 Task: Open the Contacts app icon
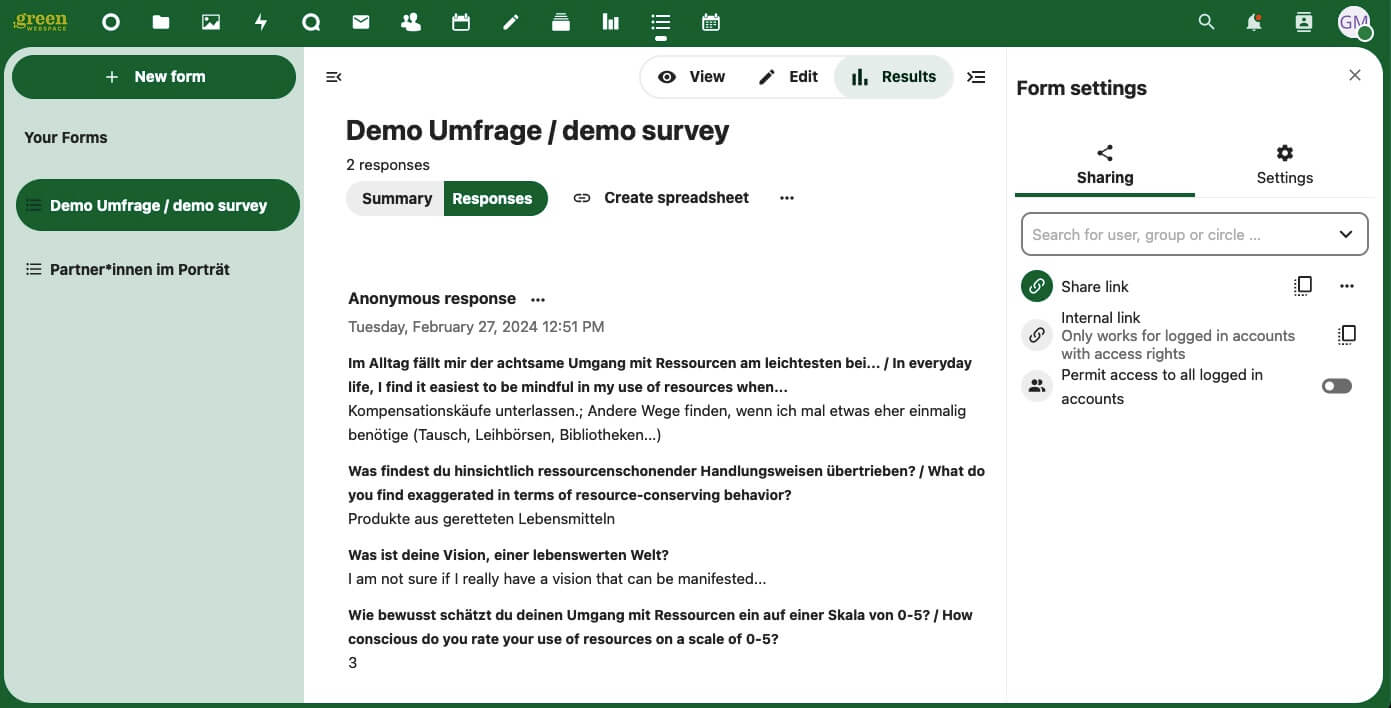pos(410,22)
